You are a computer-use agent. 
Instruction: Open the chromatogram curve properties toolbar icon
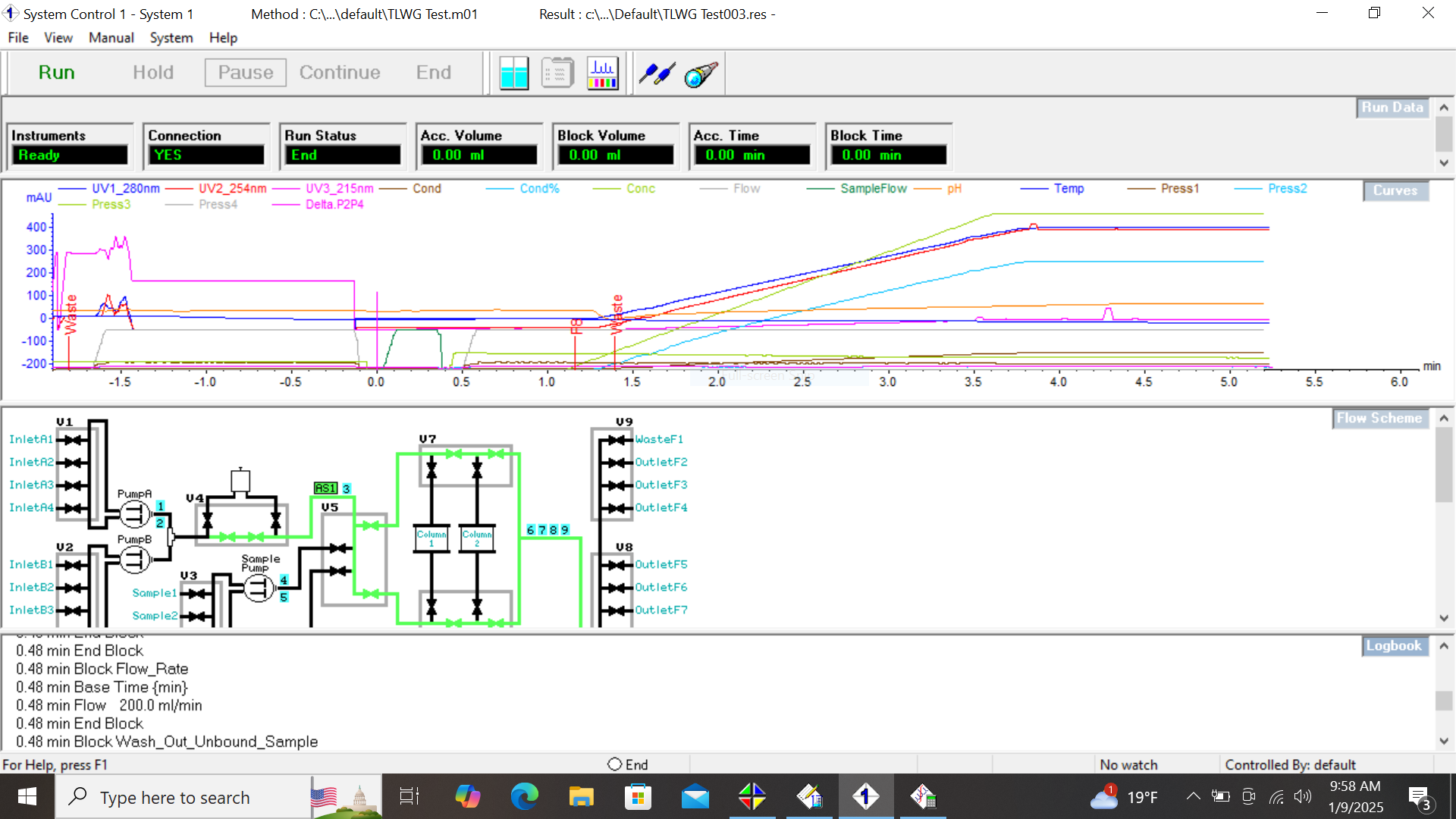[x=602, y=73]
